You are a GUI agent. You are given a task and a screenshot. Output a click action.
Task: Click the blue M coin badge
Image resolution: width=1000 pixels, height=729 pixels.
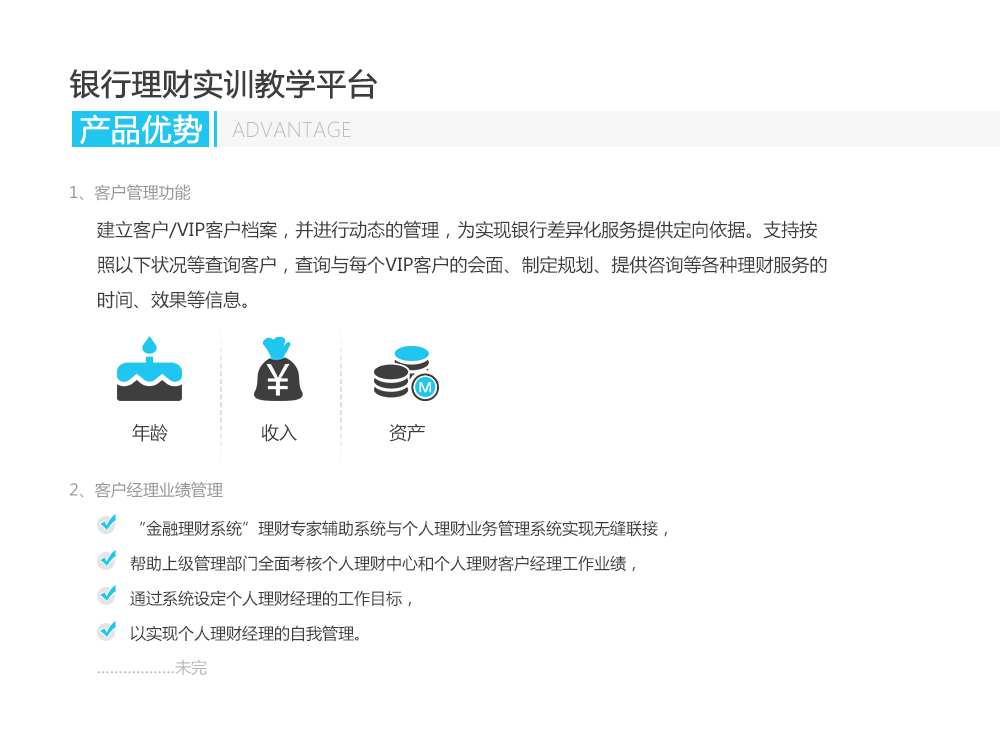pyautogui.click(x=425, y=386)
